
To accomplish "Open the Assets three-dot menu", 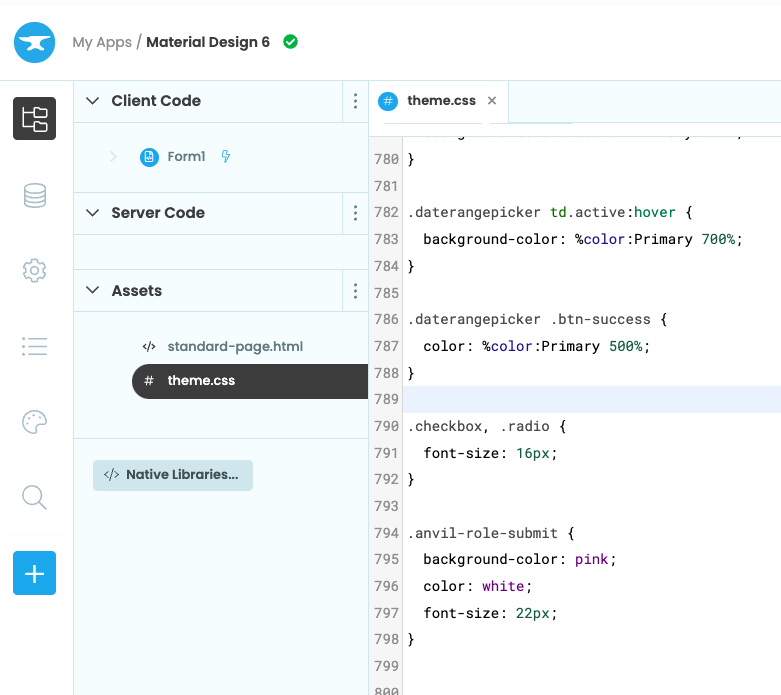I will pyautogui.click(x=355, y=291).
